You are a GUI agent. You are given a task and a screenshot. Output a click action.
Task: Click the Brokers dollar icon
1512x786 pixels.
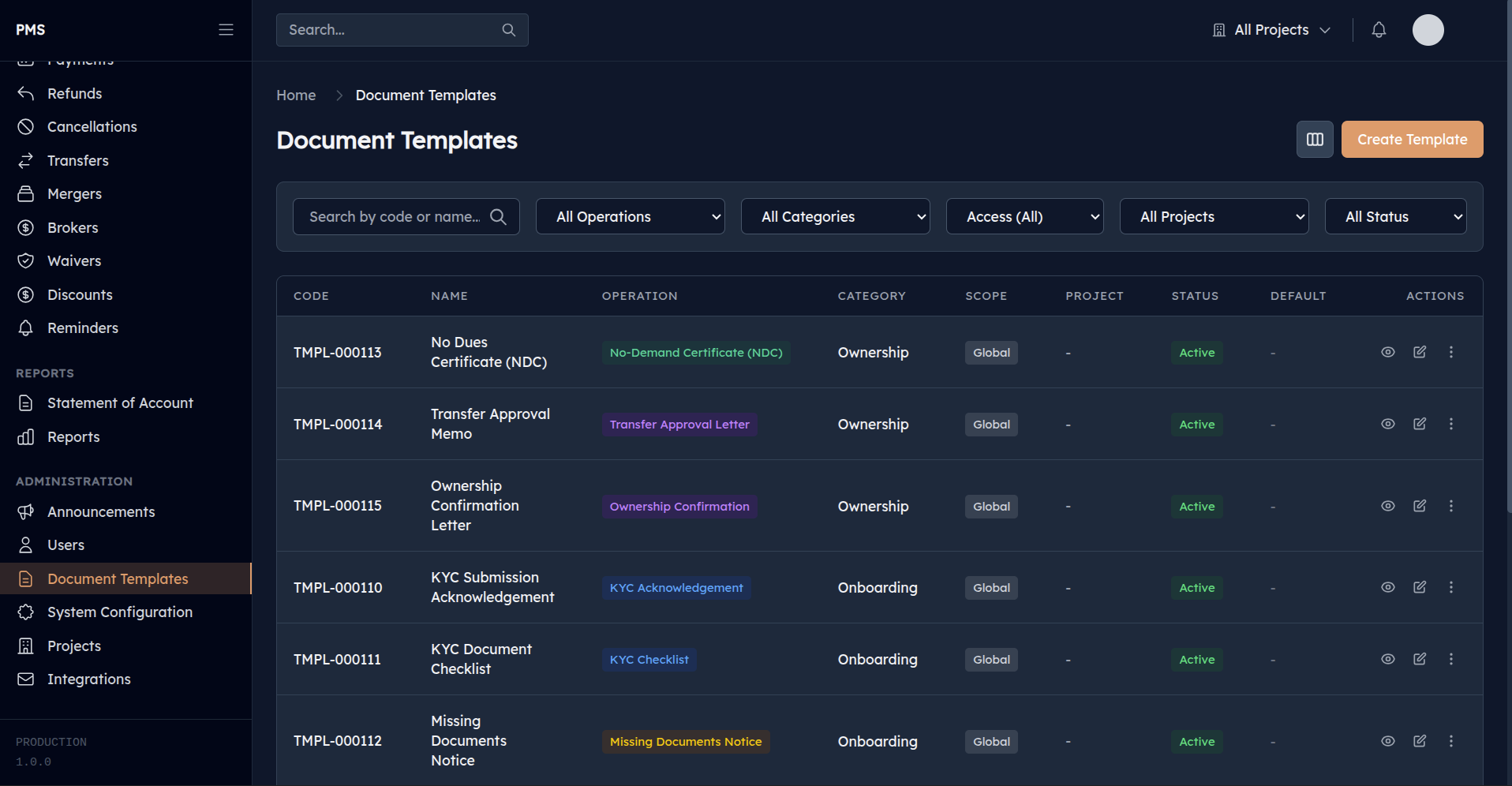pyautogui.click(x=25, y=227)
